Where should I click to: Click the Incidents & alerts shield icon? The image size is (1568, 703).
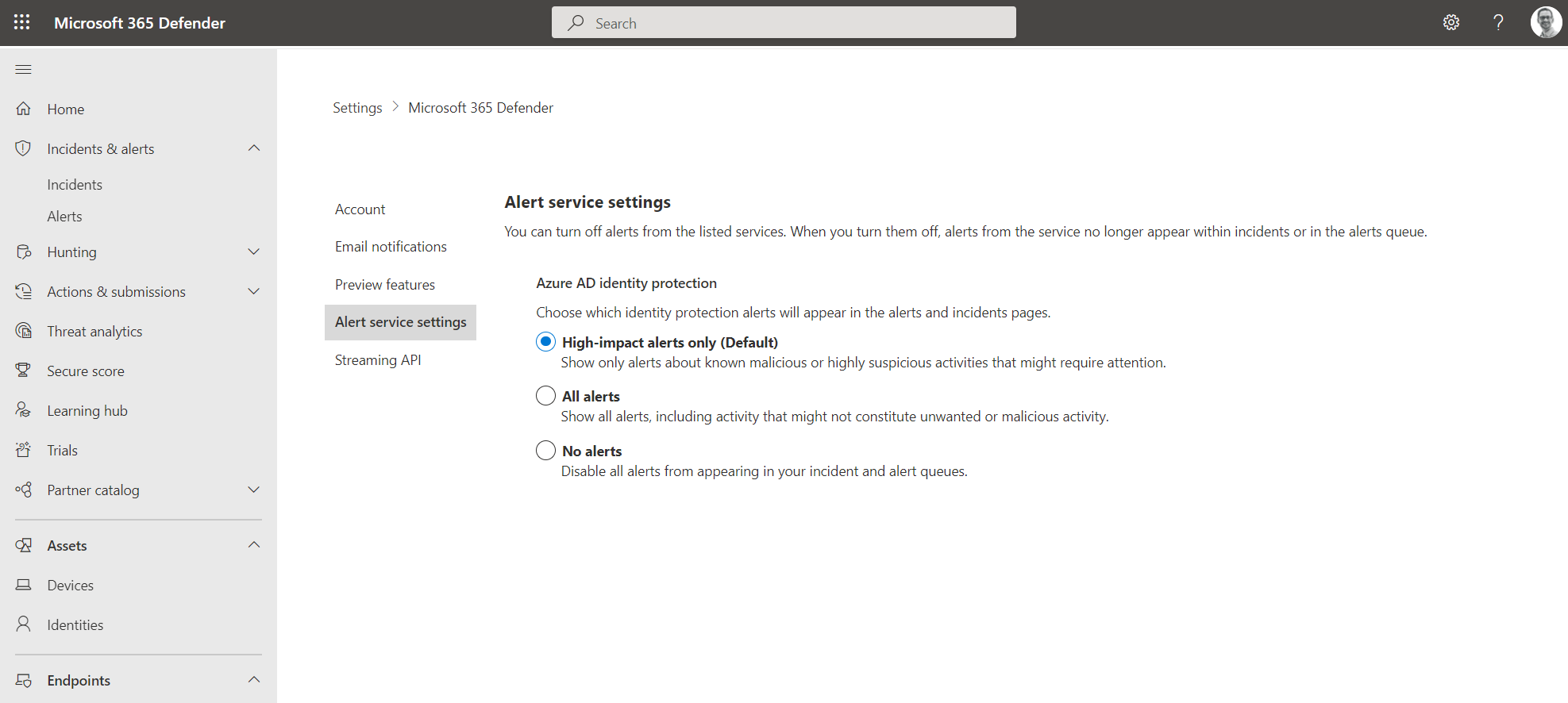coord(24,148)
